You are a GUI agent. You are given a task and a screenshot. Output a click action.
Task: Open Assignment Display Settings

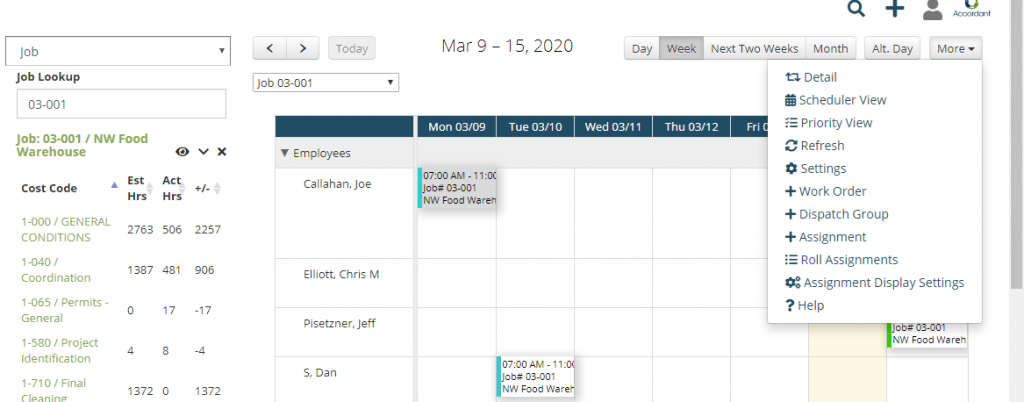(x=874, y=283)
